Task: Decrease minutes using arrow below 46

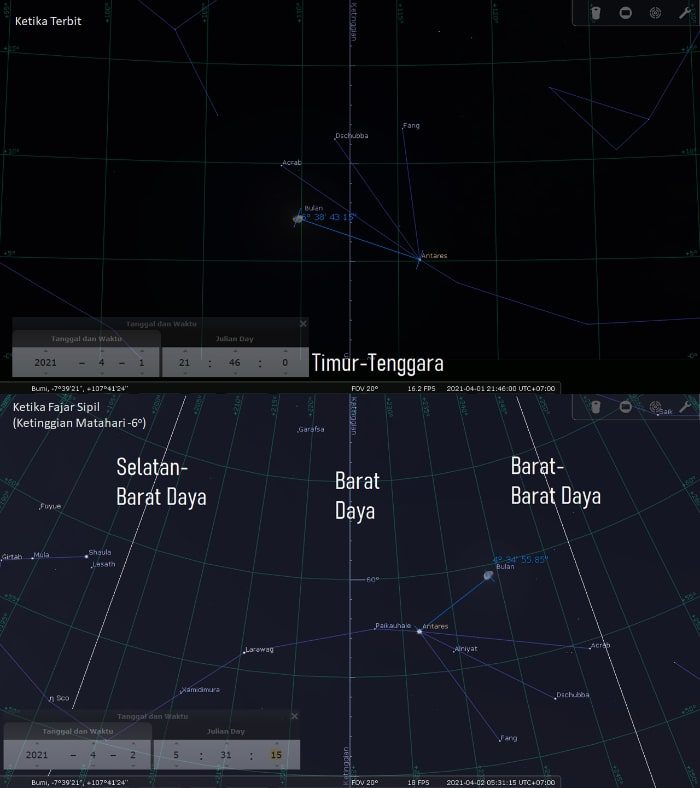Action: coord(235,373)
